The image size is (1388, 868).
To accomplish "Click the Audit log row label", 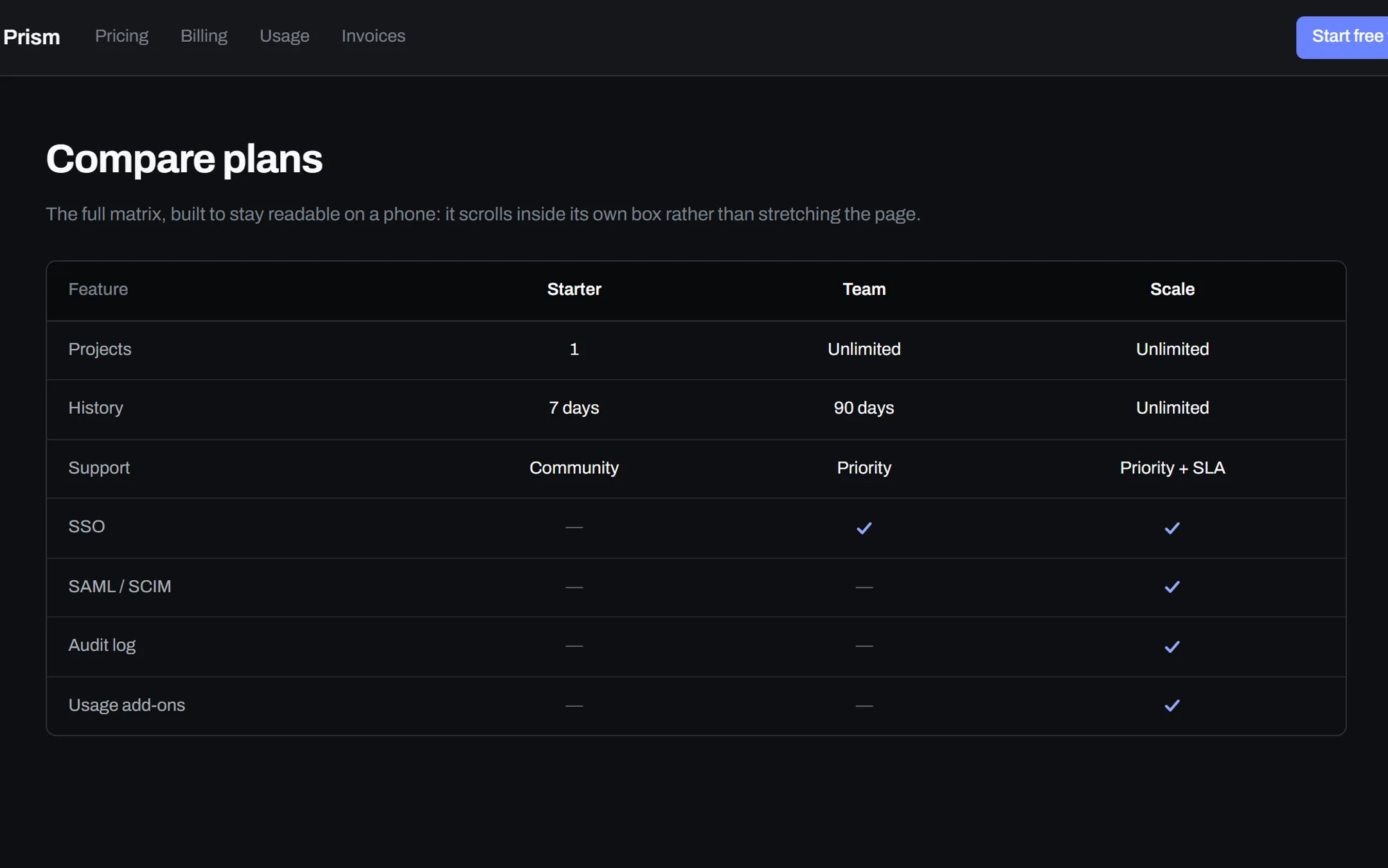I will pyautogui.click(x=102, y=645).
